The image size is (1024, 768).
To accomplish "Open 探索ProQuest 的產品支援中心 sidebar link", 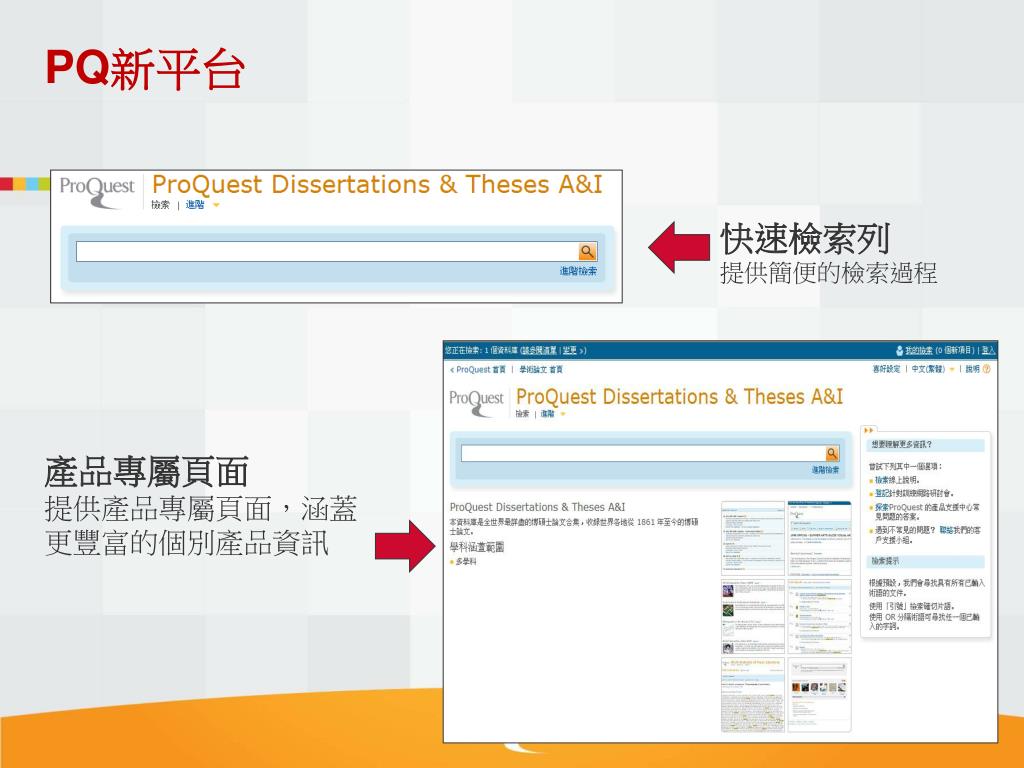I will tap(927, 511).
